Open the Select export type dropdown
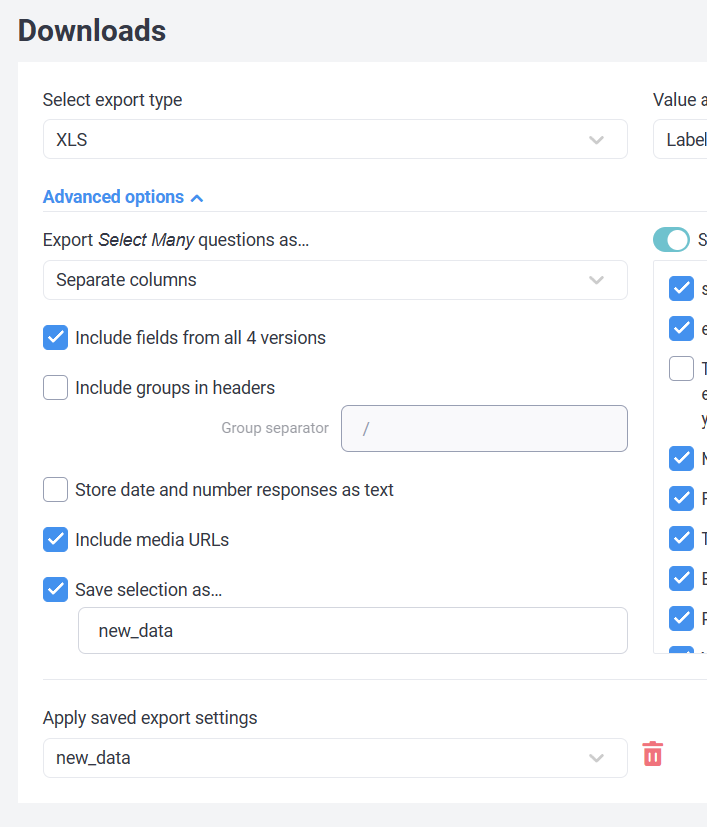Image resolution: width=707 pixels, height=827 pixels. coord(320,140)
